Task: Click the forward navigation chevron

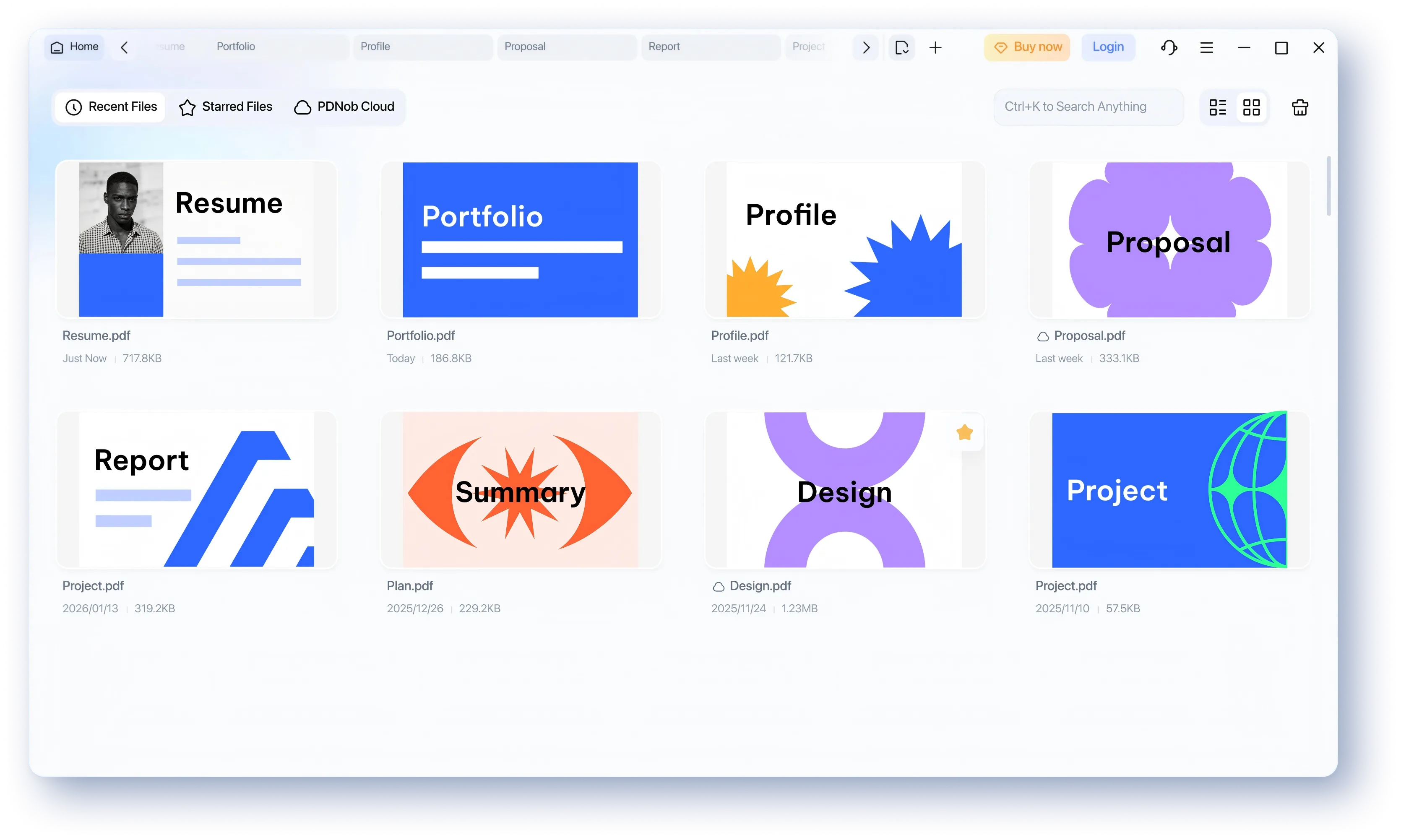Action: click(x=865, y=47)
